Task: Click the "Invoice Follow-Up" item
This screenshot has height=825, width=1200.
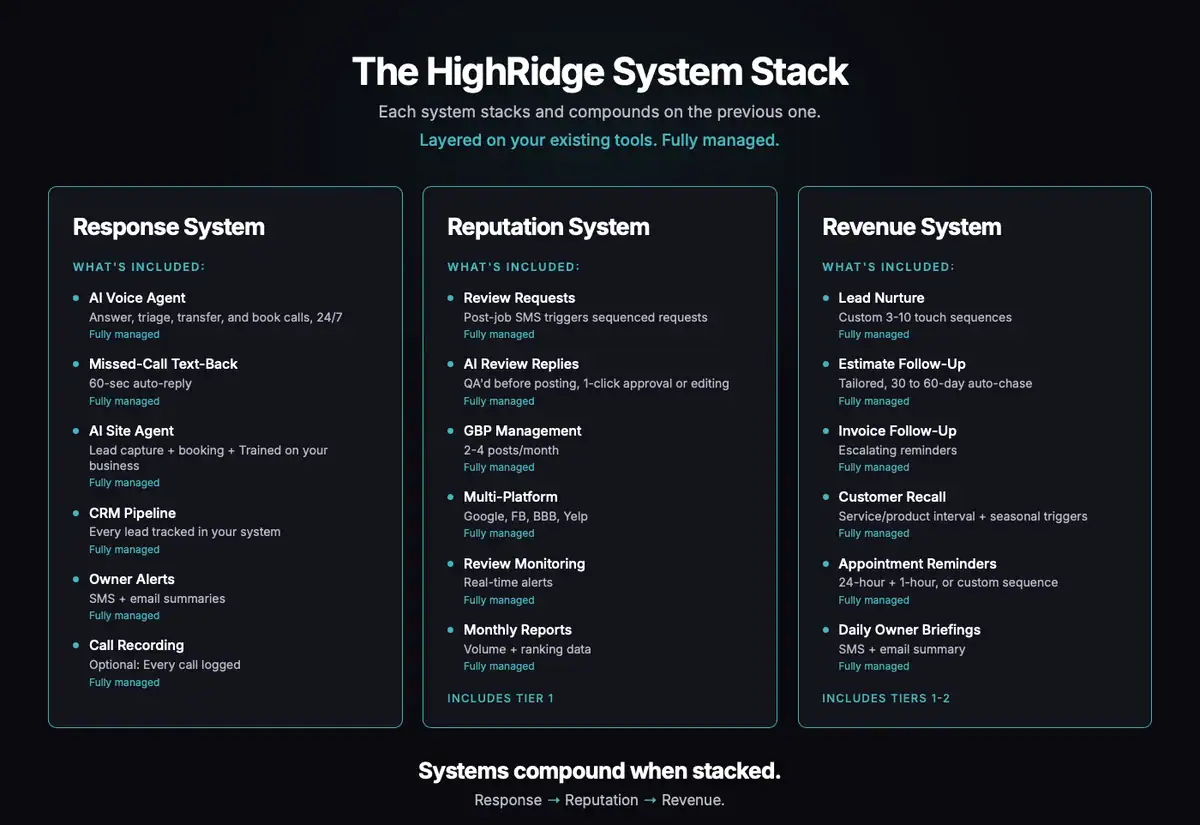Action: (x=897, y=431)
